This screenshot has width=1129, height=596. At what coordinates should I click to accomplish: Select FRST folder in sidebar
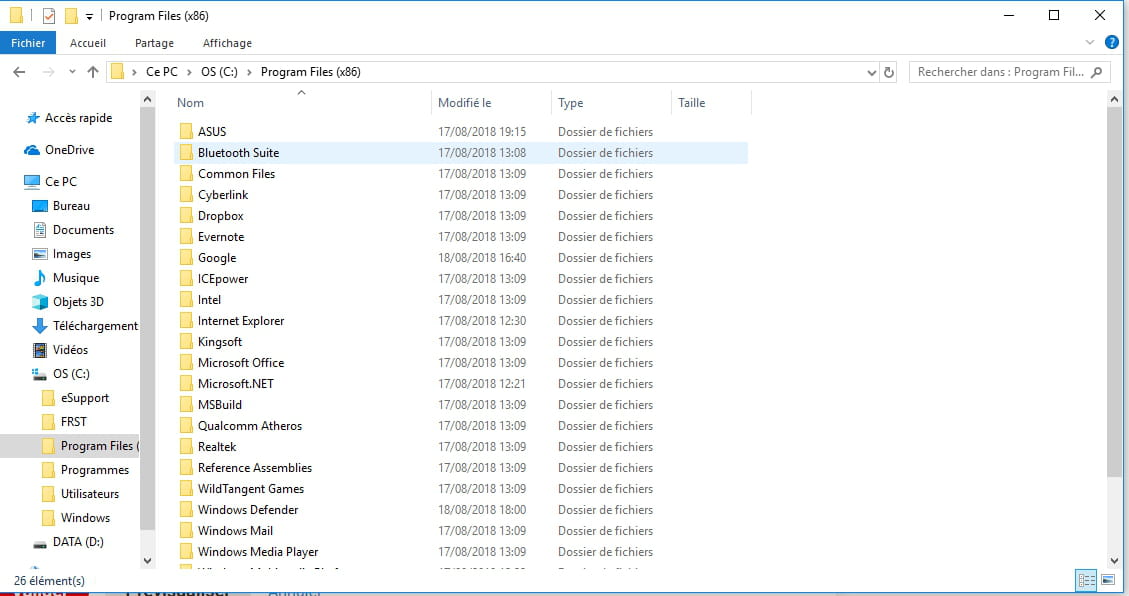point(64,422)
